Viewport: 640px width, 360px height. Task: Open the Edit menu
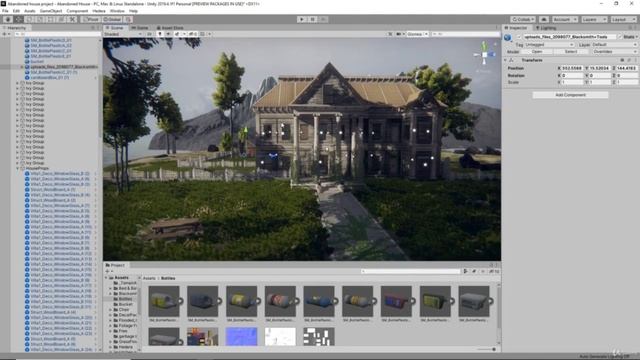tap(16, 11)
